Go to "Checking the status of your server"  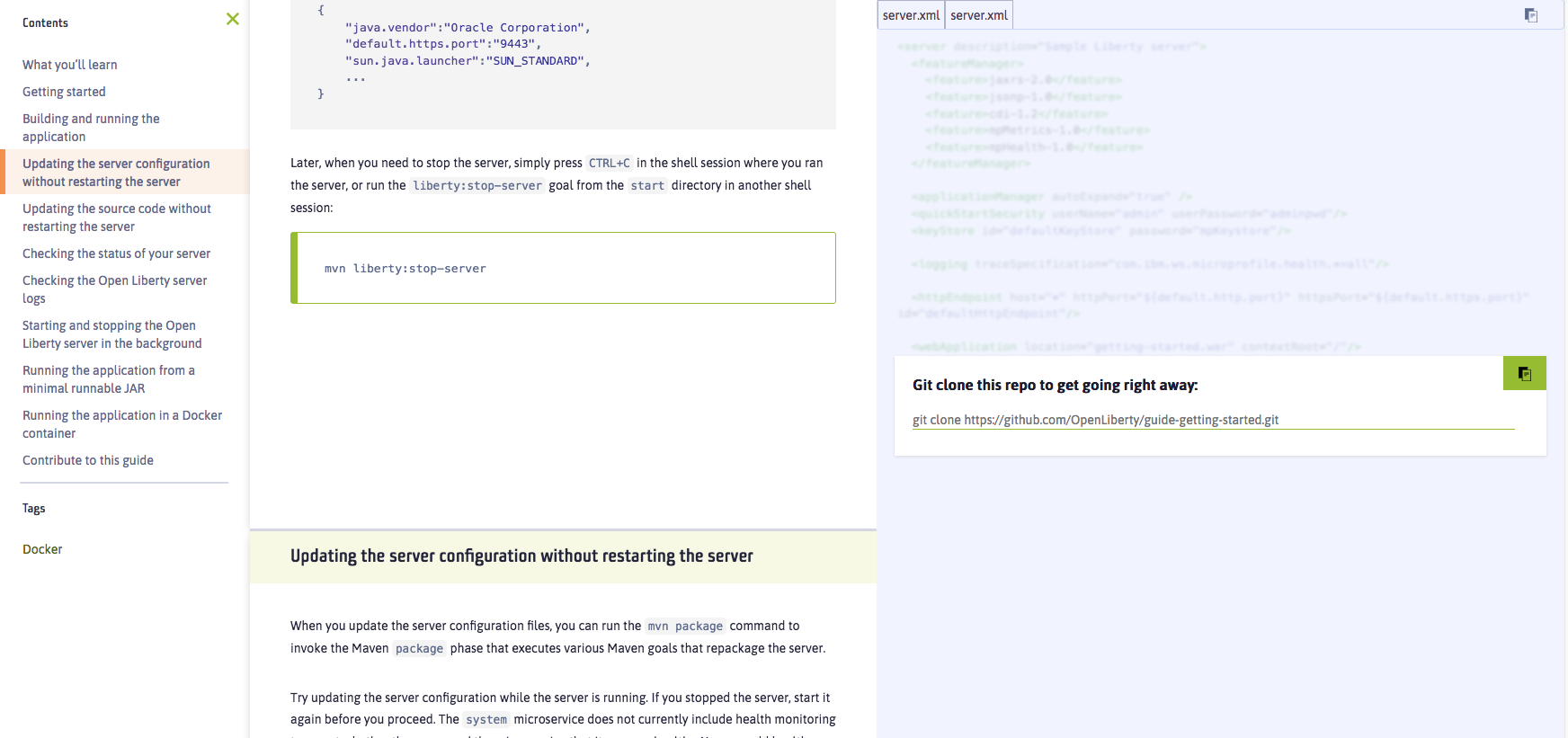click(x=116, y=253)
